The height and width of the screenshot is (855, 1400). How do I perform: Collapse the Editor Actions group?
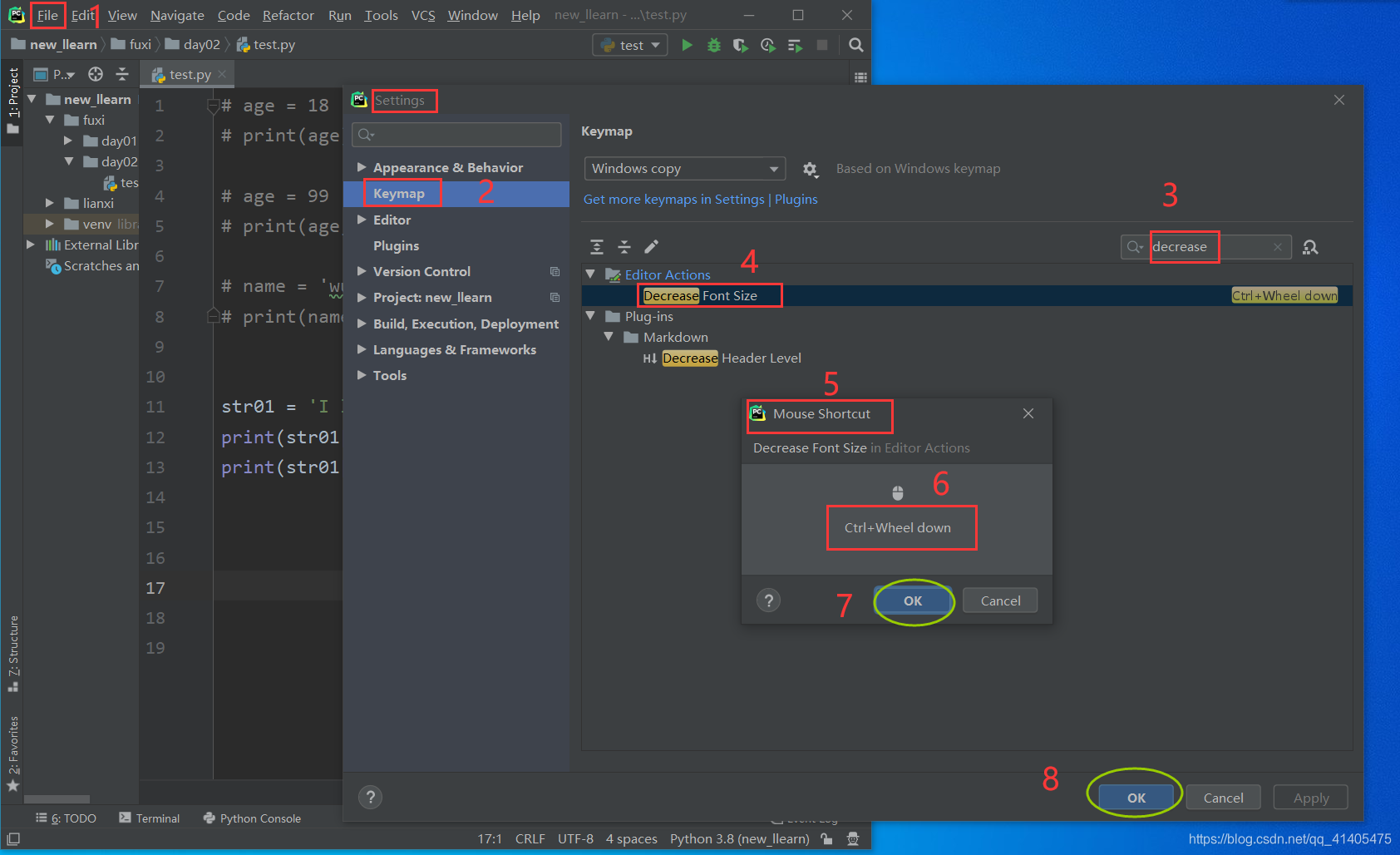coord(590,274)
